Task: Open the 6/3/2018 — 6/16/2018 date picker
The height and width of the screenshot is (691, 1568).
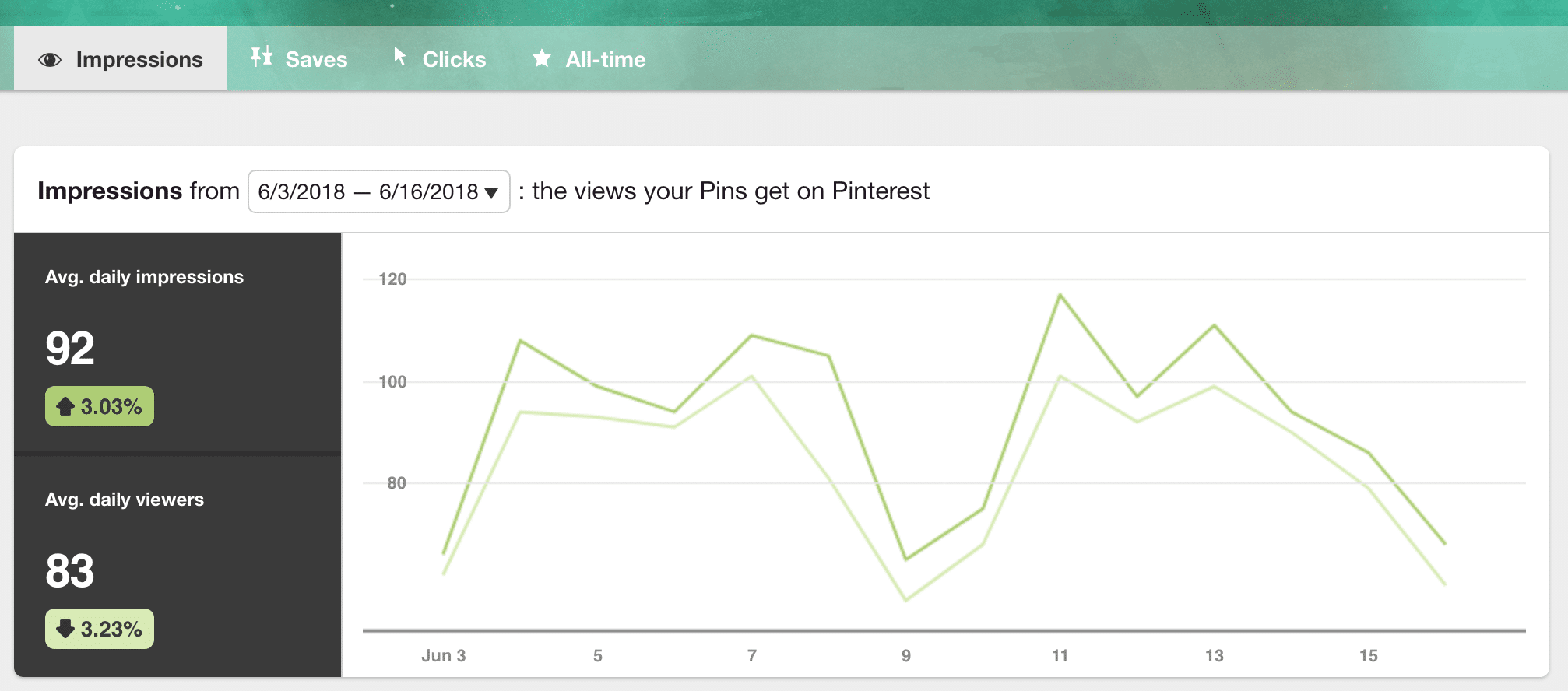Action: coord(379,191)
